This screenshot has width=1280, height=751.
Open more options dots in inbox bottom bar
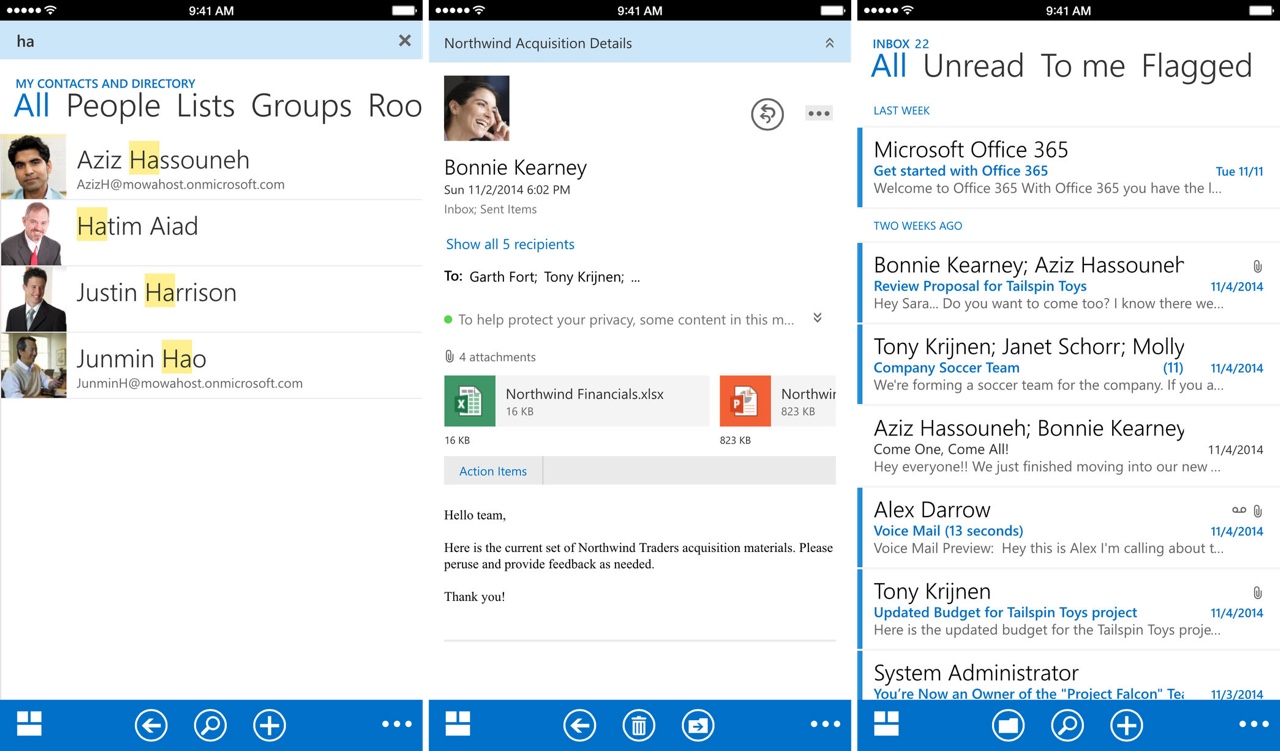pos(1254,725)
